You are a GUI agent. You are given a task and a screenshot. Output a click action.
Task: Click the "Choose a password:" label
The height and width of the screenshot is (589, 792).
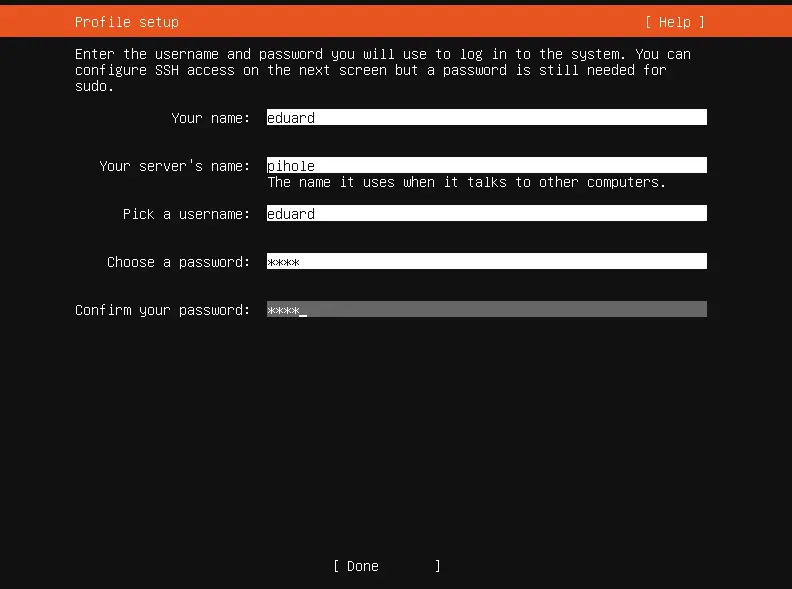point(178,262)
